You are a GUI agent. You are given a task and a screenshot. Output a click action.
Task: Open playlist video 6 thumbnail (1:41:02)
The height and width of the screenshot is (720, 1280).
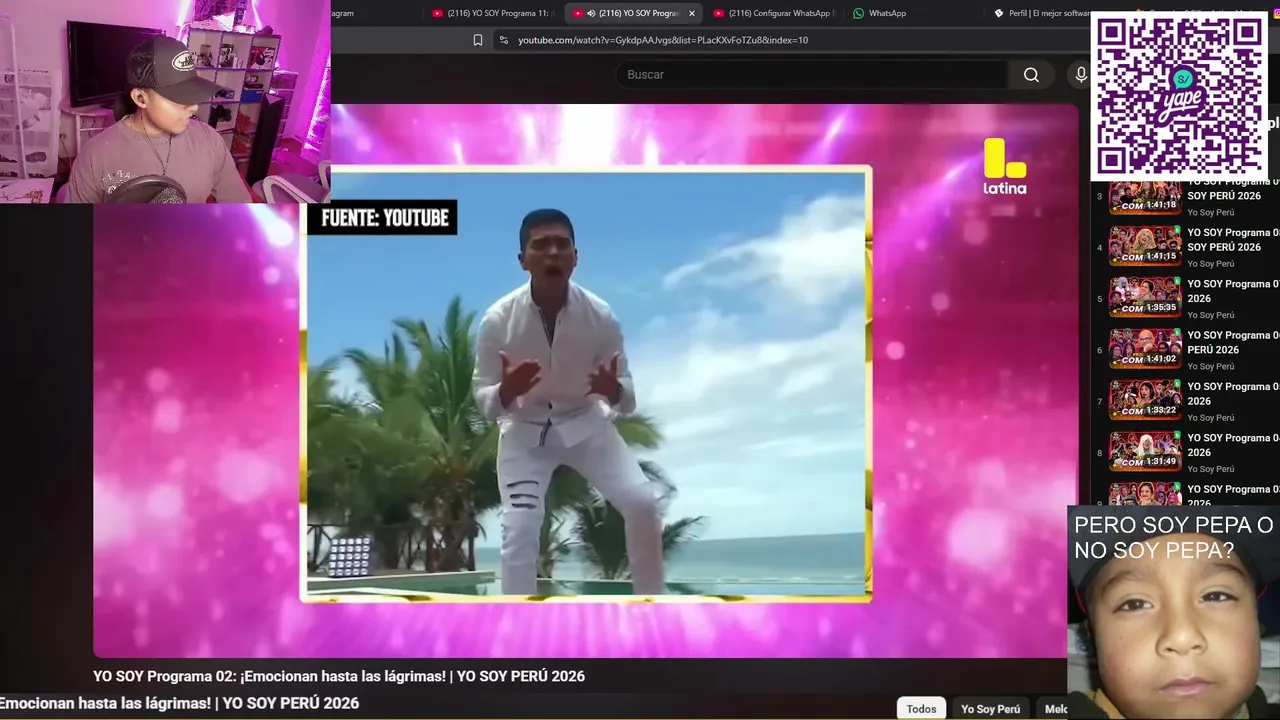pos(1145,348)
